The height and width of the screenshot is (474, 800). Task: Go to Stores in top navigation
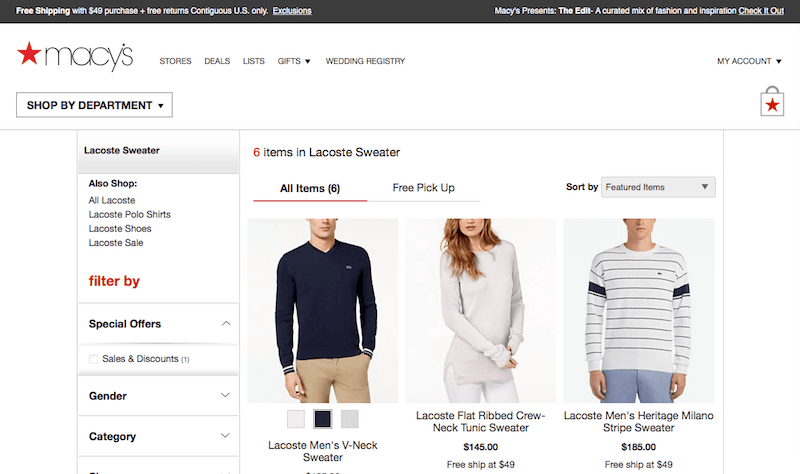176,61
